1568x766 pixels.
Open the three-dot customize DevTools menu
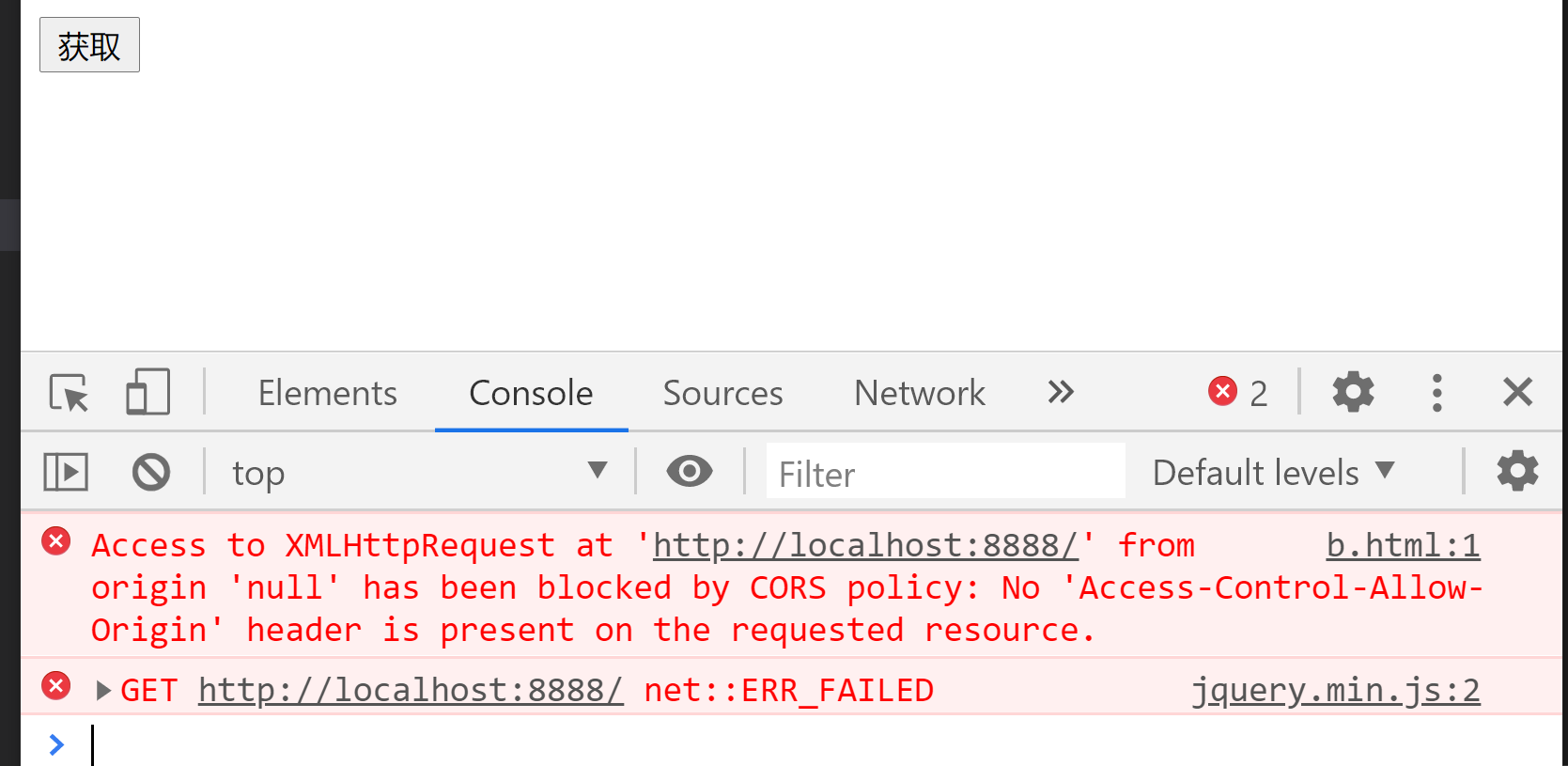pos(1436,392)
